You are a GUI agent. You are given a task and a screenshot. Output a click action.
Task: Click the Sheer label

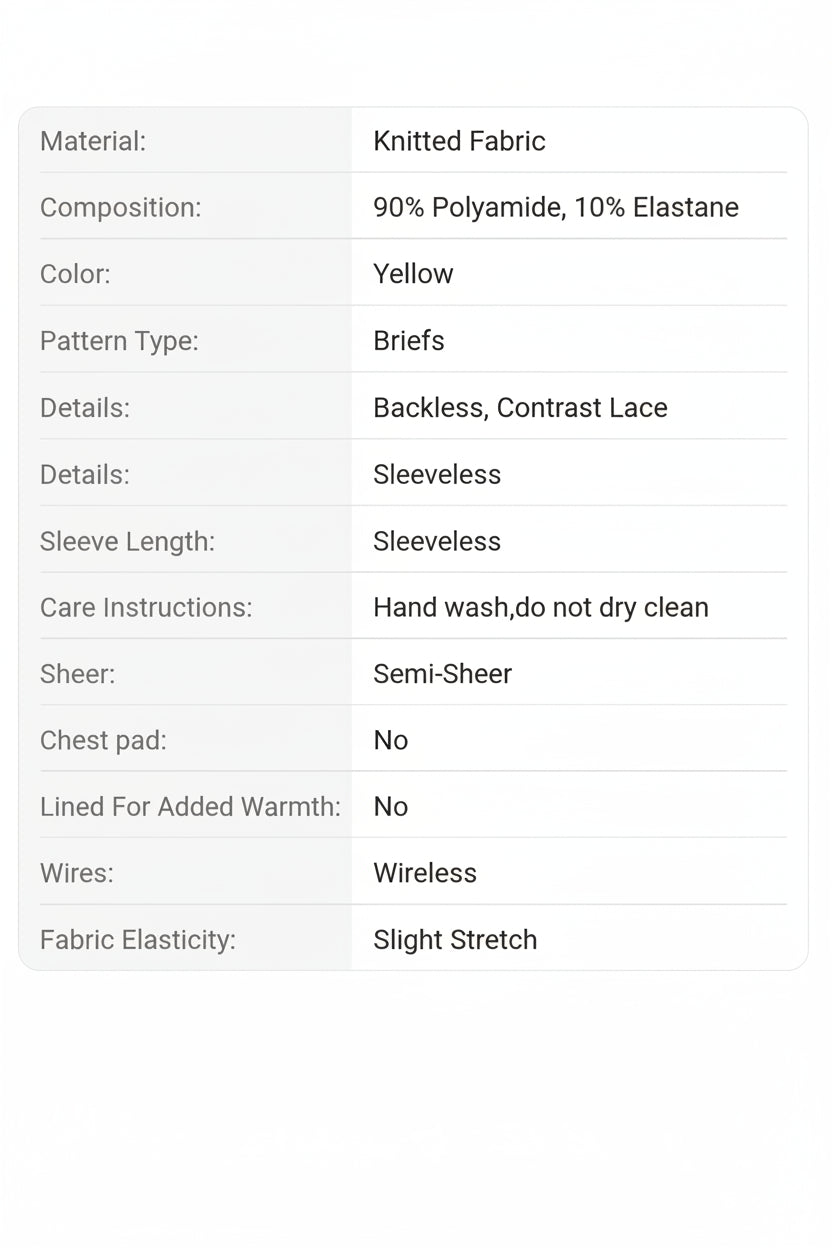78,674
